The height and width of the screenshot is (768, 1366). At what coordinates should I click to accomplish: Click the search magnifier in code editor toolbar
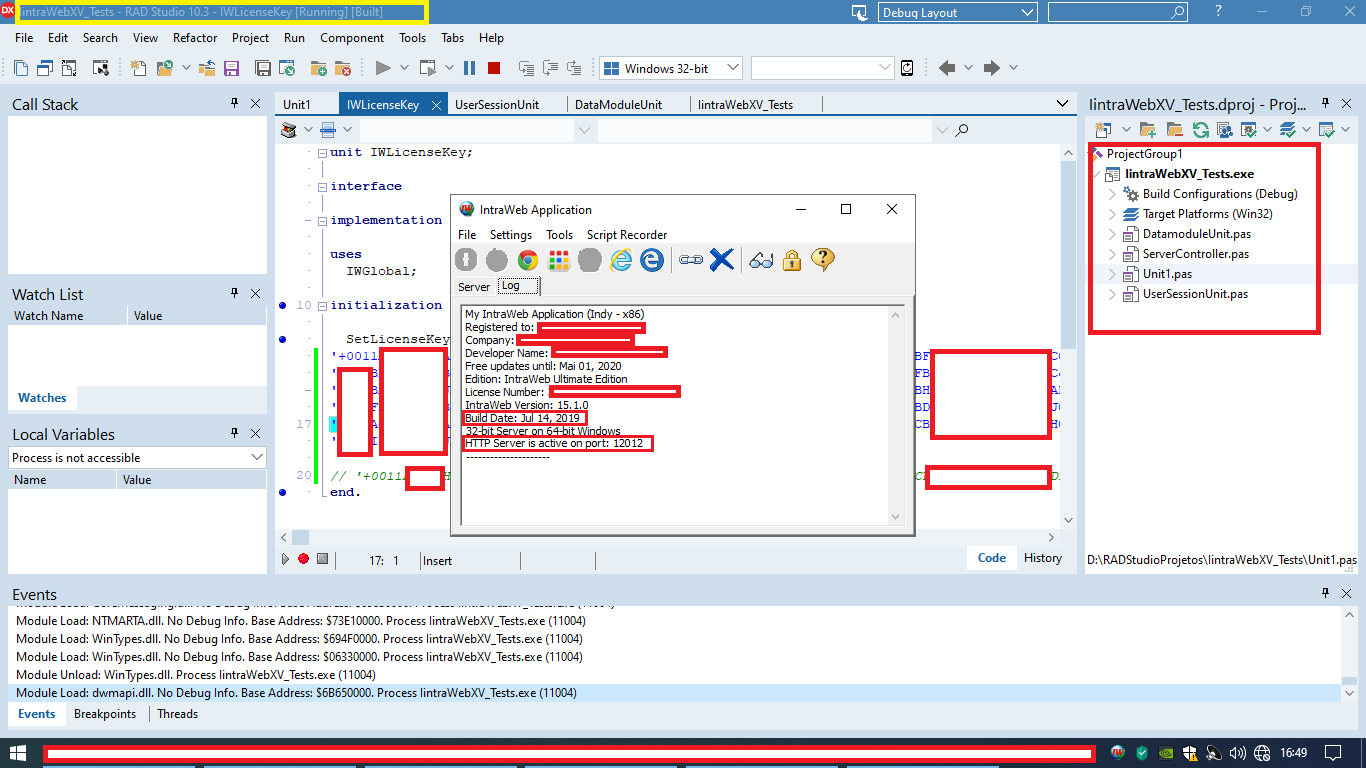click(x=962, y=130)
